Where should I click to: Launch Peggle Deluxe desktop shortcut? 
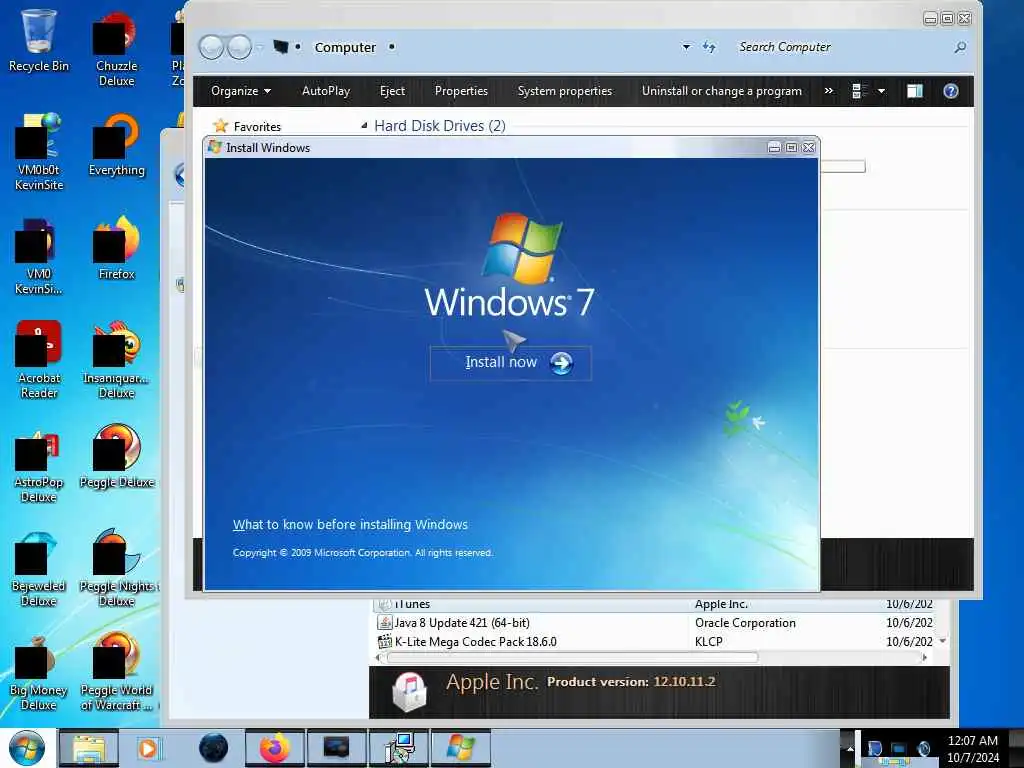(x=116, y=456)
